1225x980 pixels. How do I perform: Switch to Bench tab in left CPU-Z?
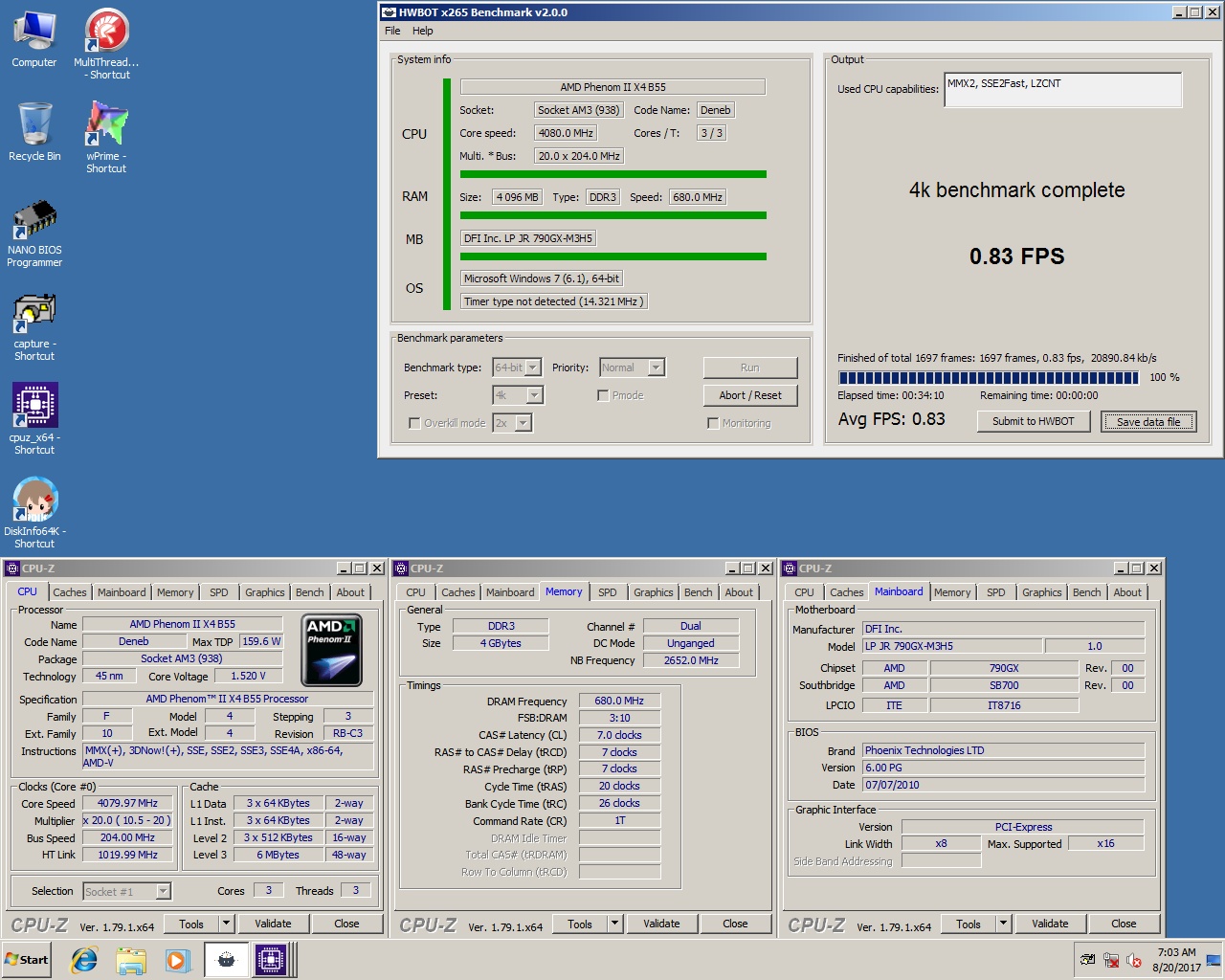point(310,592)
